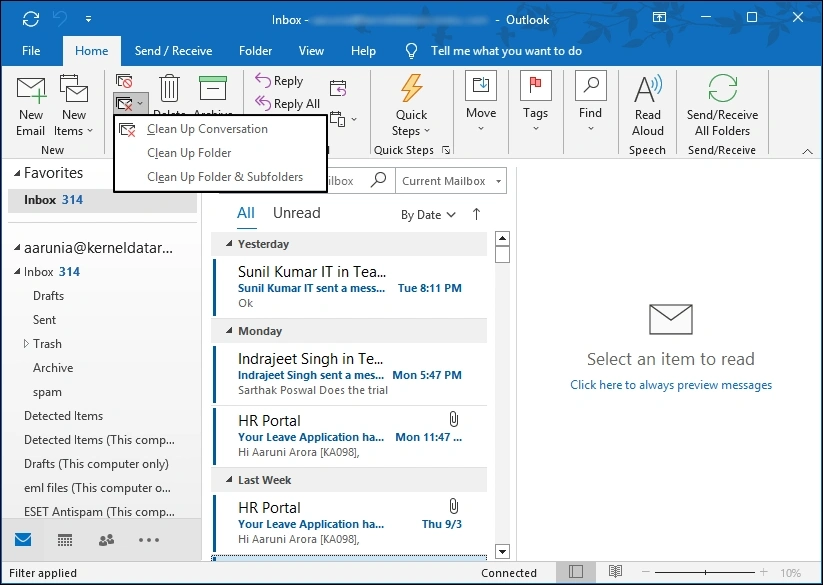
Task: Collapse the Favorites section
Action: pos(17,173)
